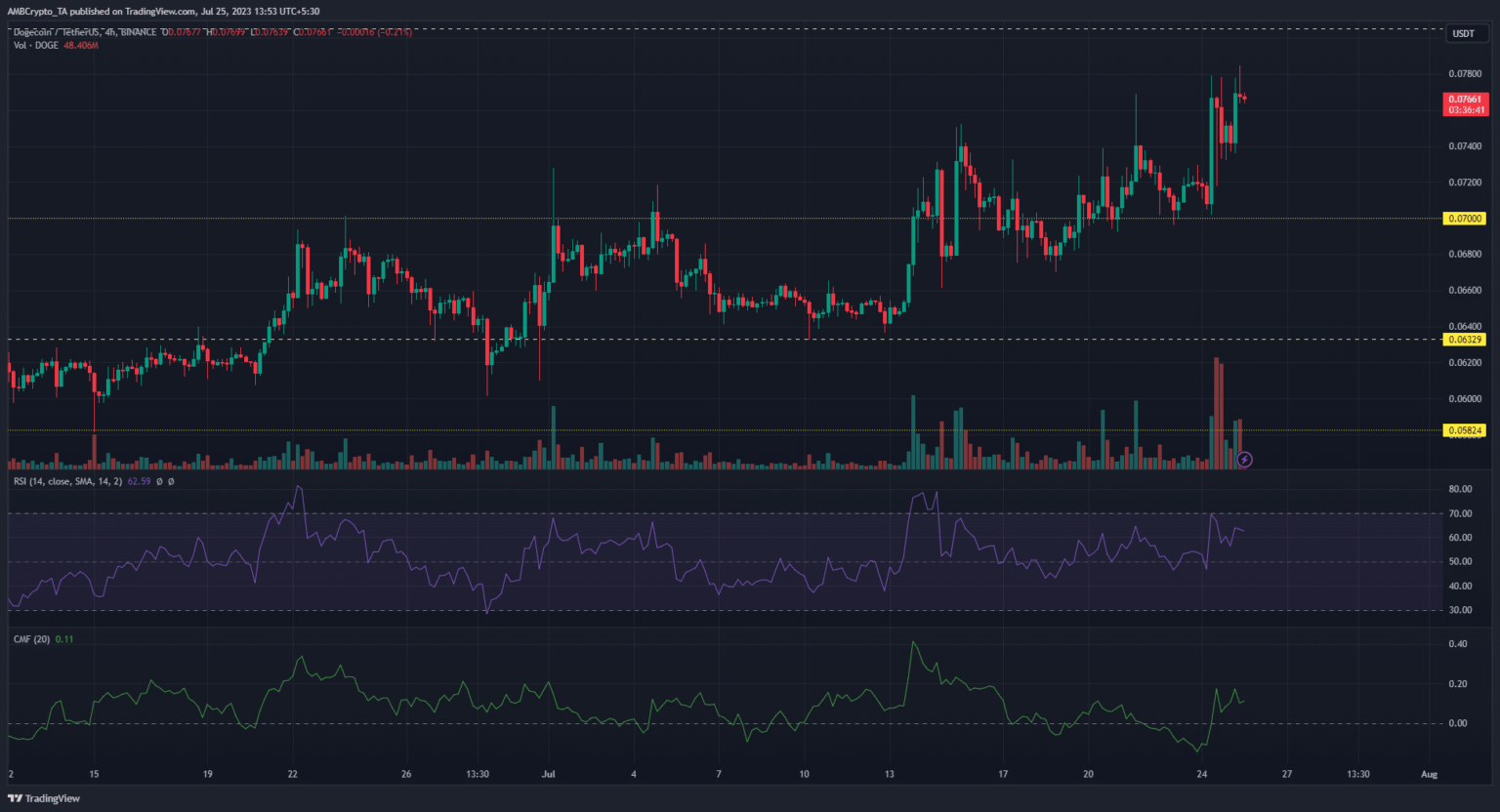Click the 80.00 label on RSI scale

[1460, 489]
